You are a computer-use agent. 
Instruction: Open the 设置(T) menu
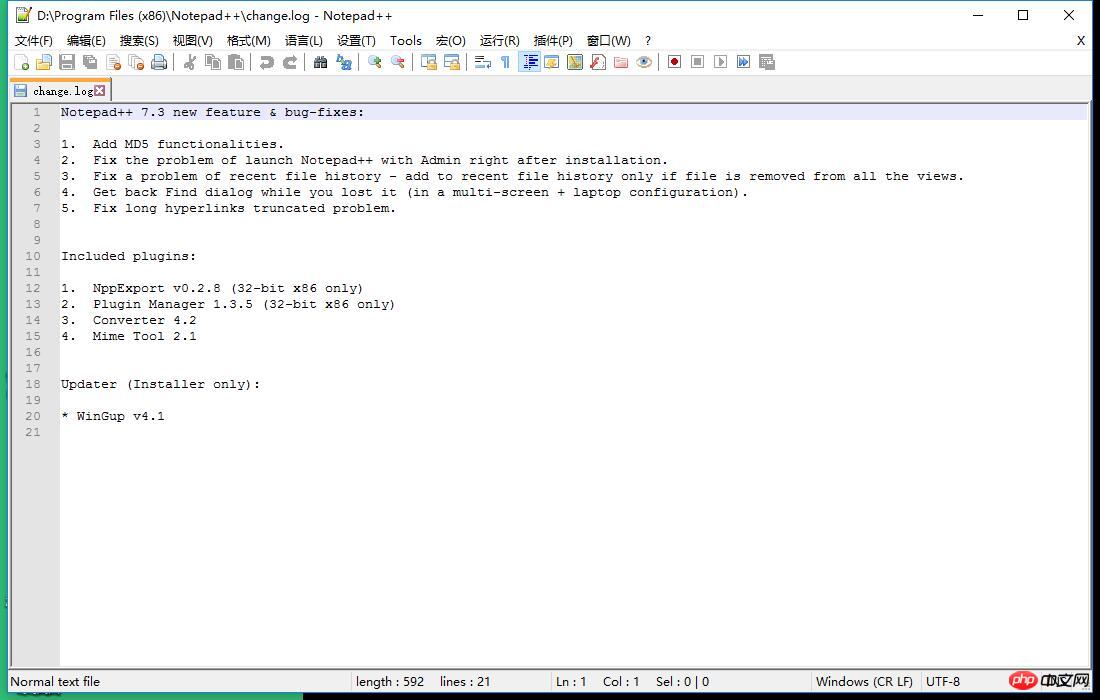(356, 41)
